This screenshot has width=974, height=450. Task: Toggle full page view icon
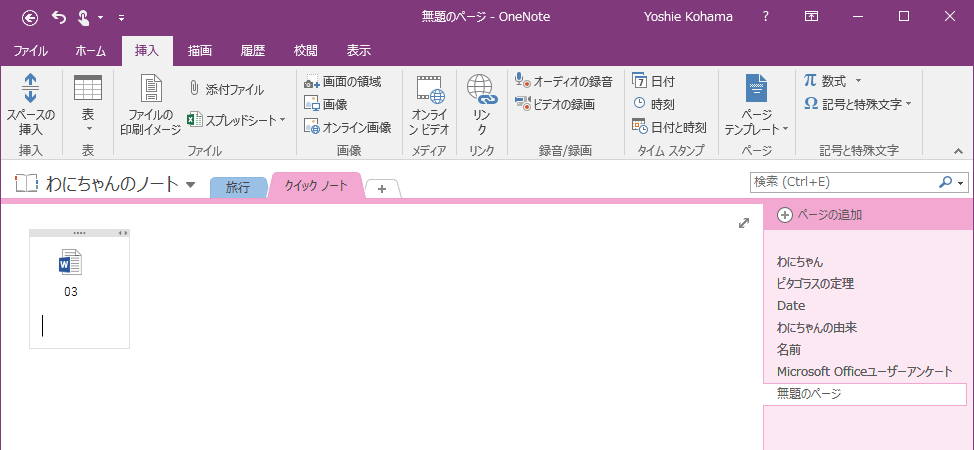744,223
